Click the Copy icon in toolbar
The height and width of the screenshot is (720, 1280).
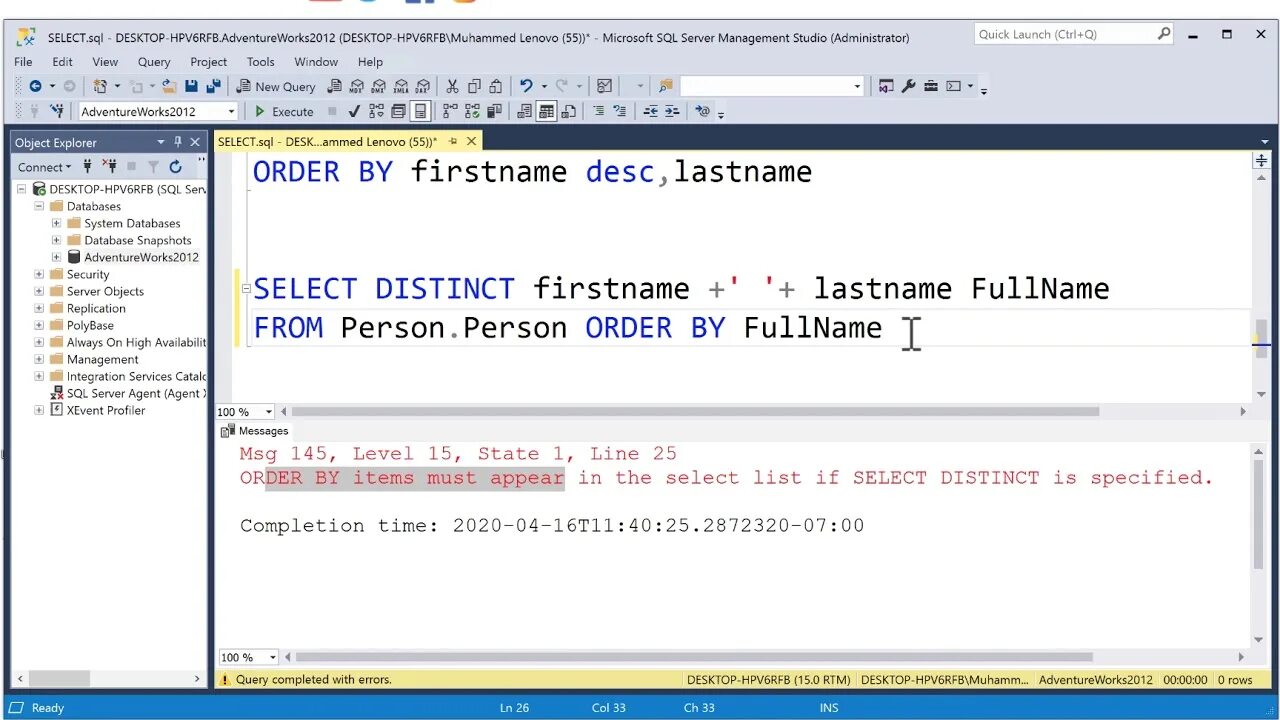(x=474, y=87)
